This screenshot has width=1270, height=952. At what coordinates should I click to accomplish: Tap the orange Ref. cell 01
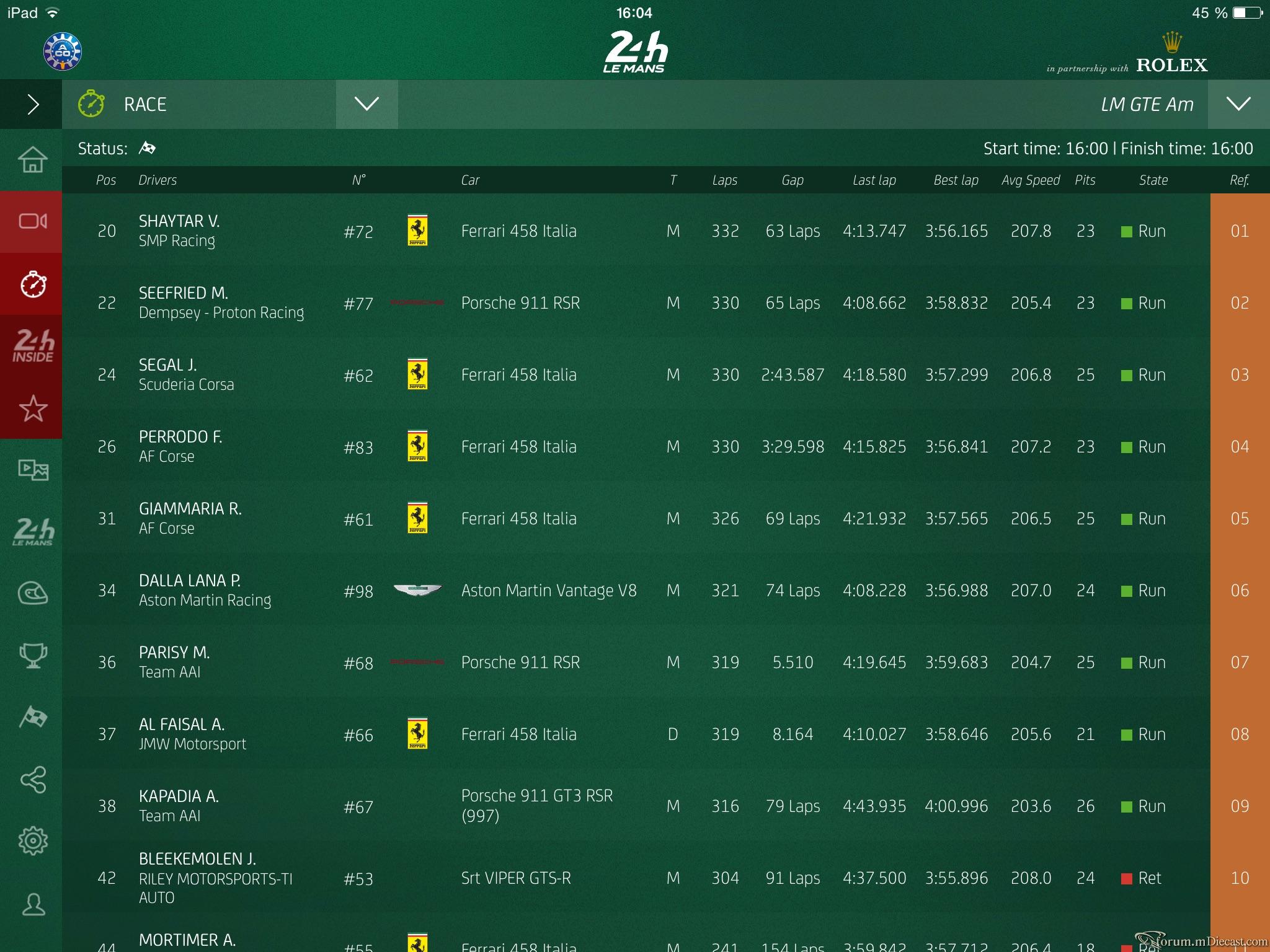click(1240, 231)
